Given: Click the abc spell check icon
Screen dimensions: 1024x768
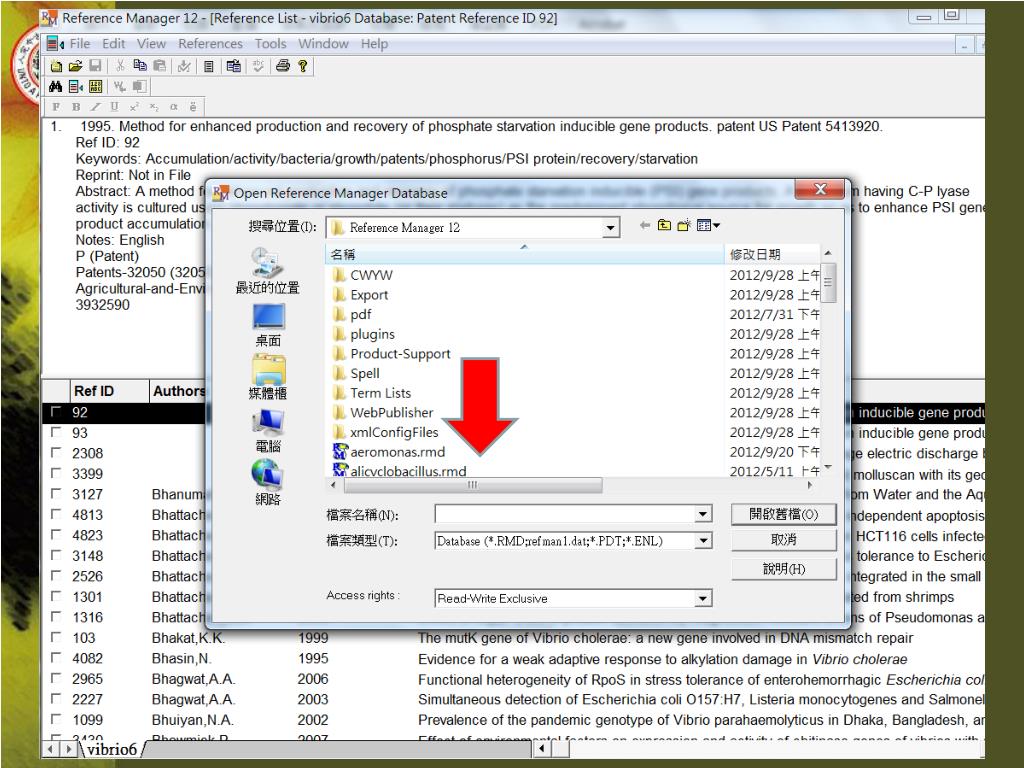Looking at the screenshot, I should [259, 66].
